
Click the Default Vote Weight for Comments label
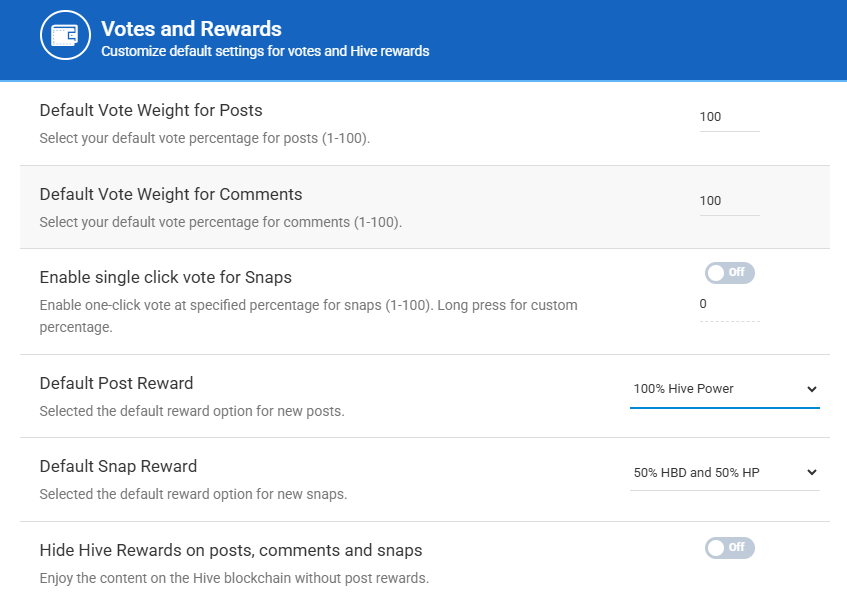[x=171, y=194]
